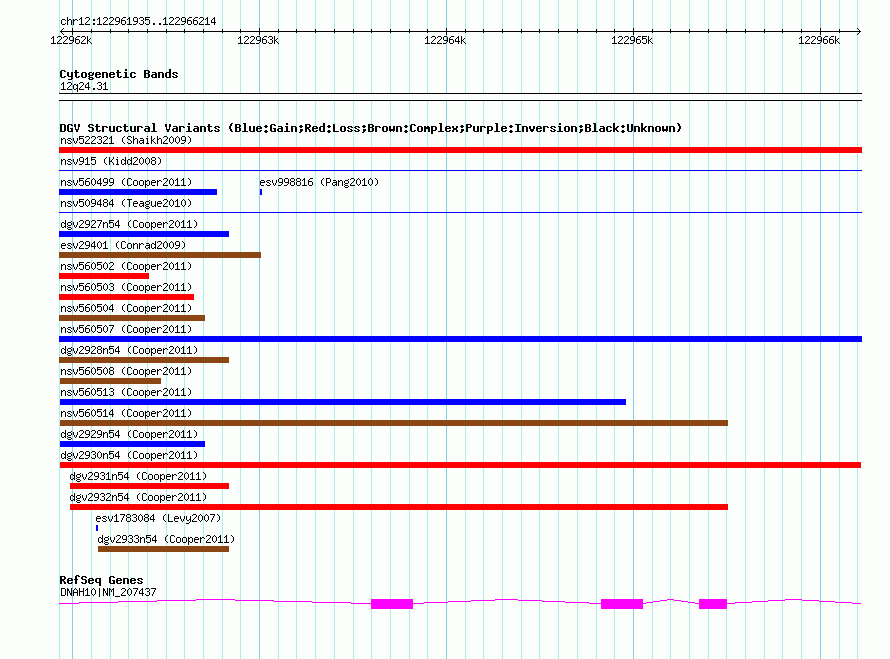Viewport: 890px width, 659px height.
Task: Click the nsv560507 (Cooper2011) full-width blue bar
Action: (460, 339)
